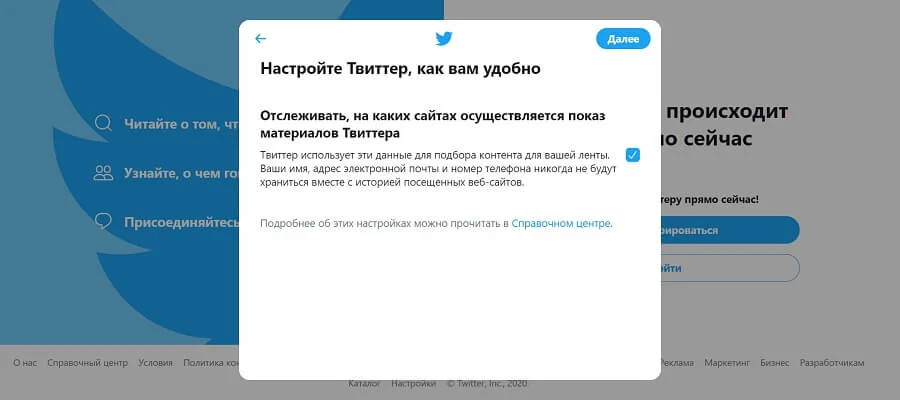The width and height of the screenshot is (900, 400).
Task: Click the magnifier icon beside Читайте о том
Action: (103, 123)
